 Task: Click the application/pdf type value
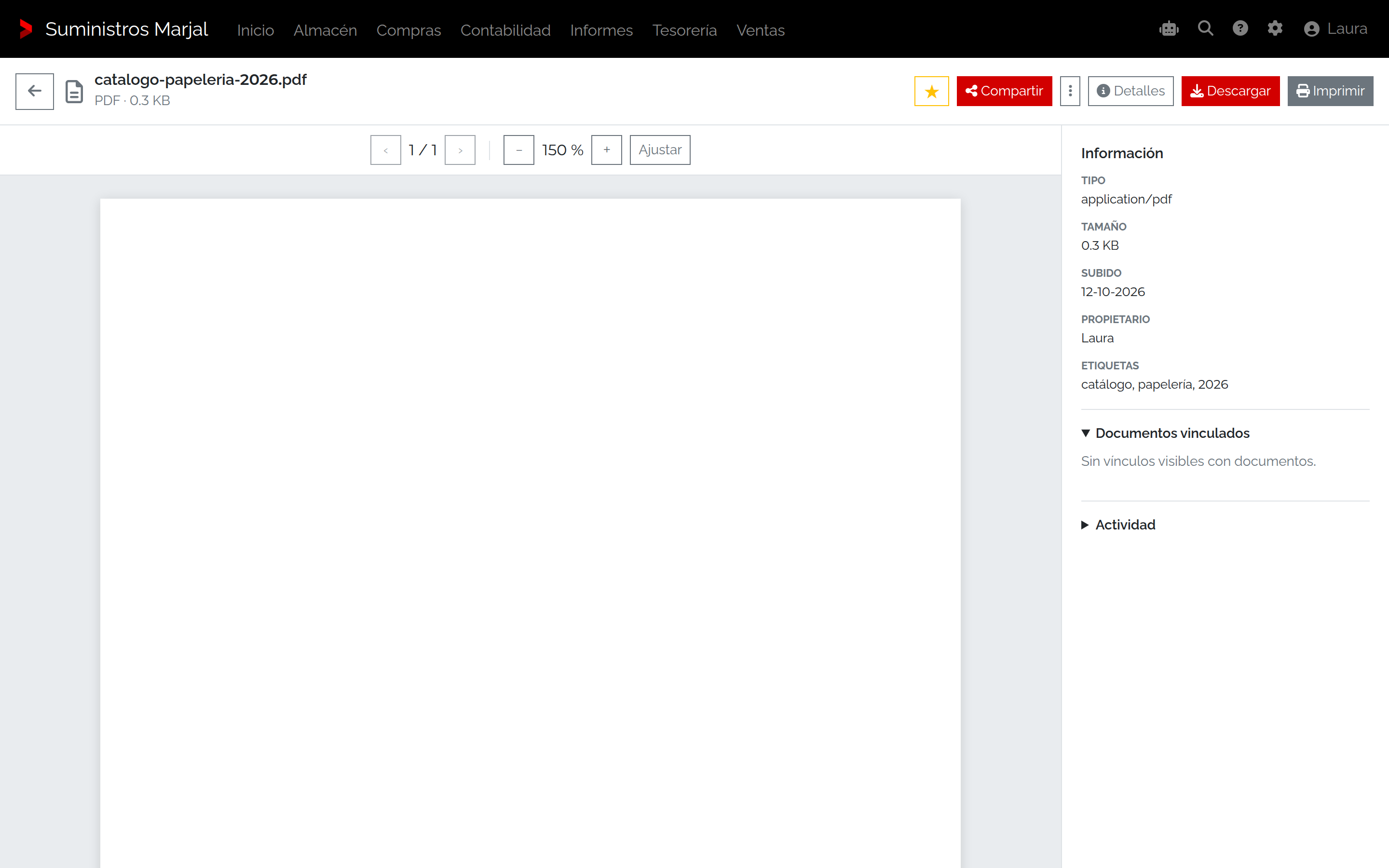[x=1126, y=199]
